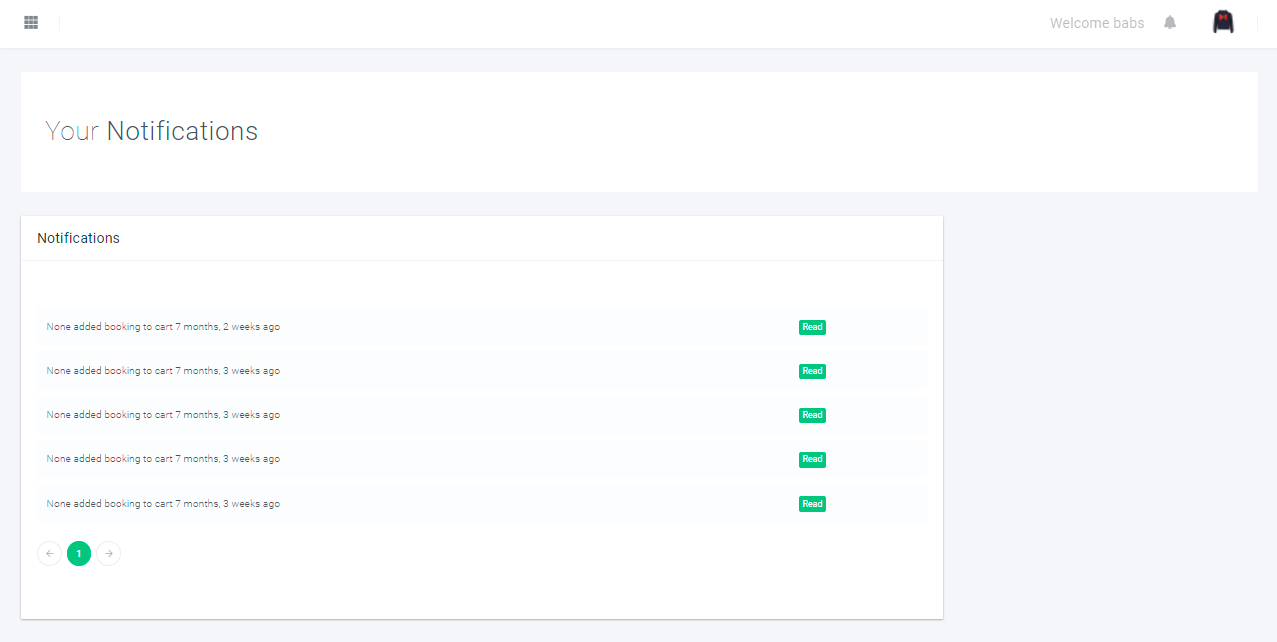This screenshot has height=642, width=1277.
Task: Click the Your Notifications heading
Action: point(151,130)
